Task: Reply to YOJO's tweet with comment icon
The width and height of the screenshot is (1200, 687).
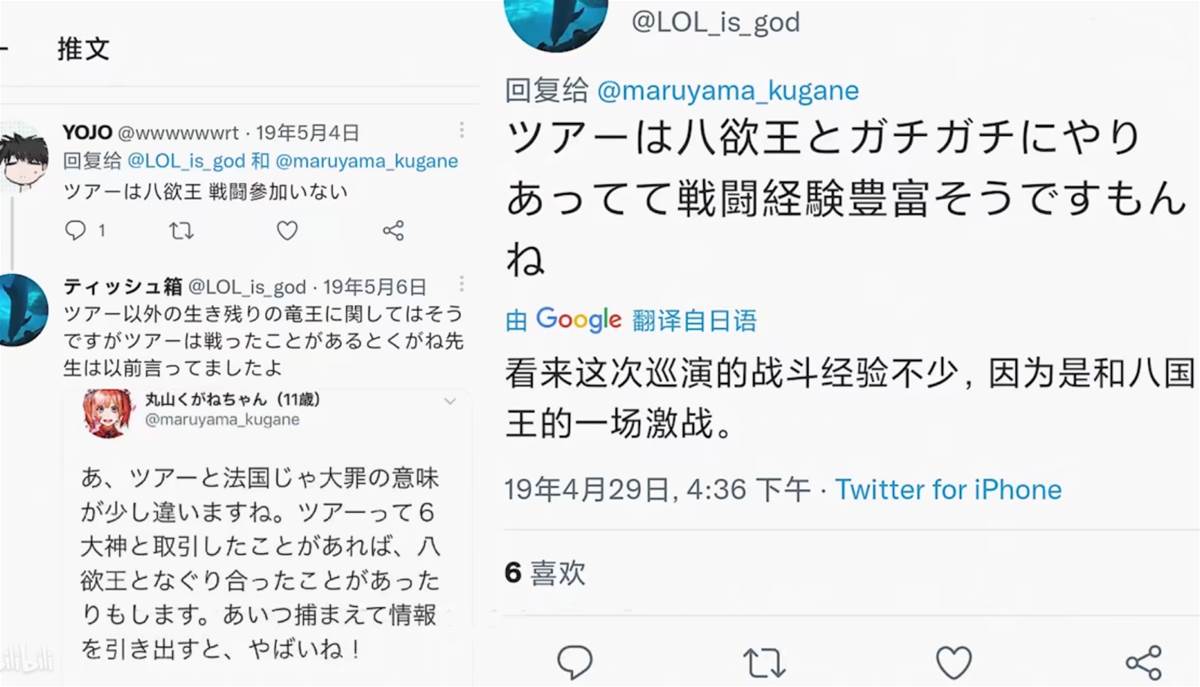Action: point(76,231)
